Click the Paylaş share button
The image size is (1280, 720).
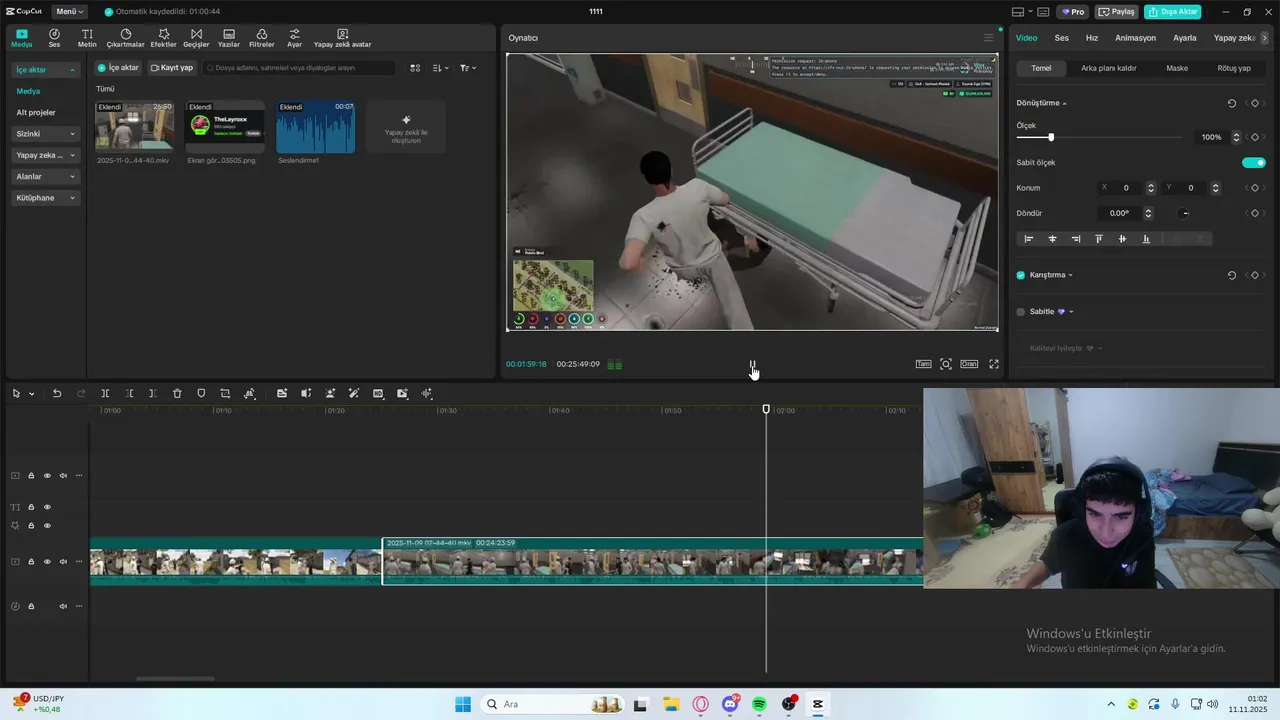coord(1117,12)
